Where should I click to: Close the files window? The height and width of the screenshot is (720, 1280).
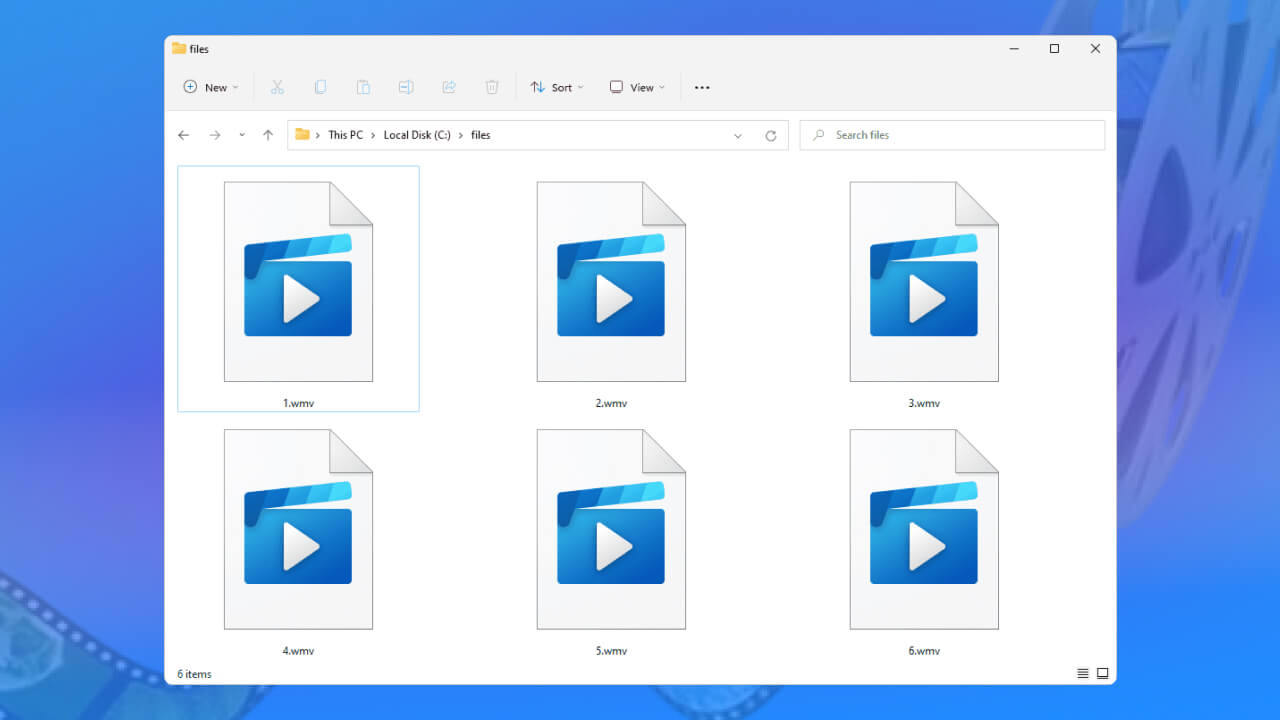click(x=1096, y=48)
